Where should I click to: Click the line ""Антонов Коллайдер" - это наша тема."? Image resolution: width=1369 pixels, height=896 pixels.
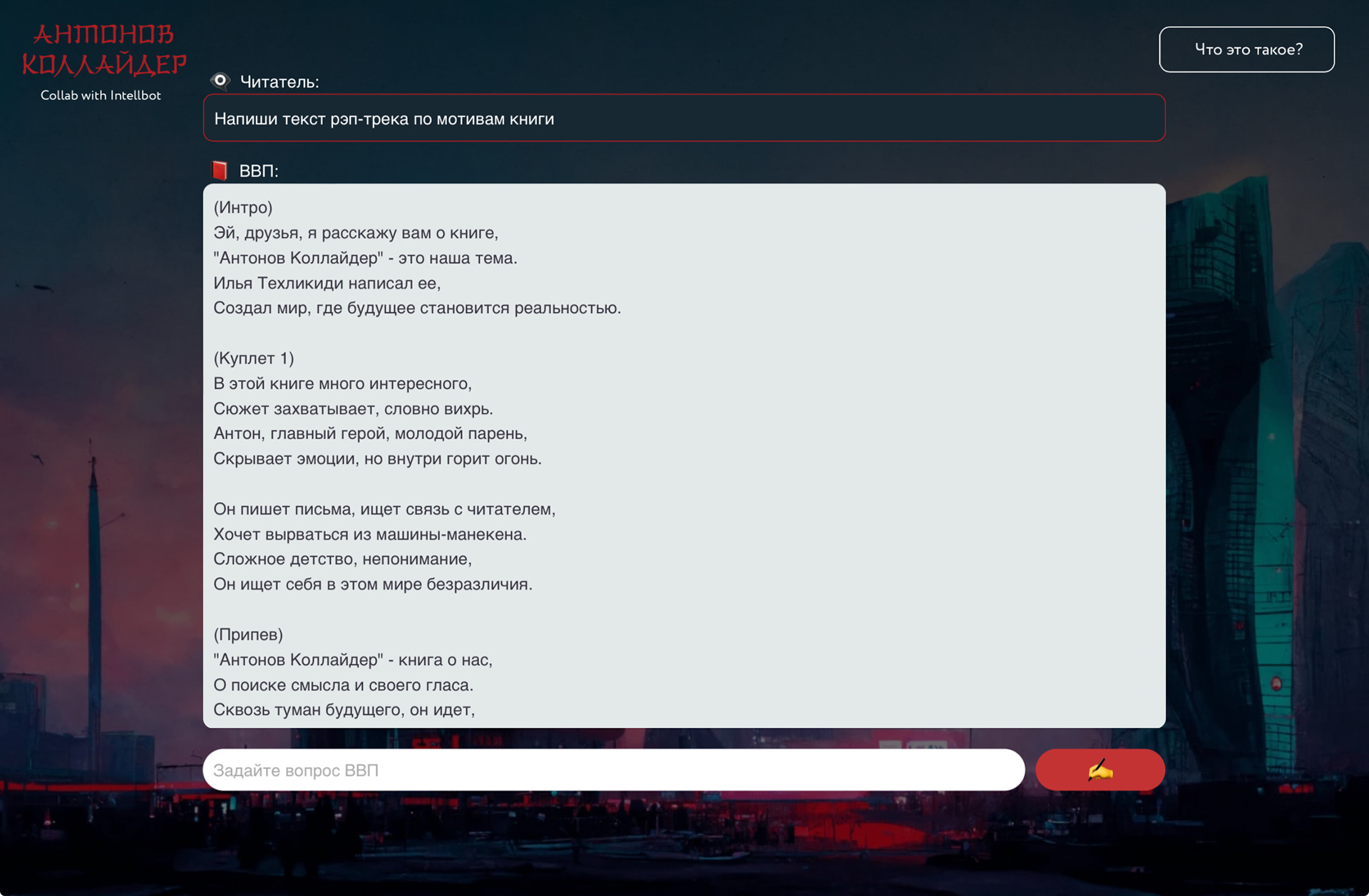(x=366, y=258)
